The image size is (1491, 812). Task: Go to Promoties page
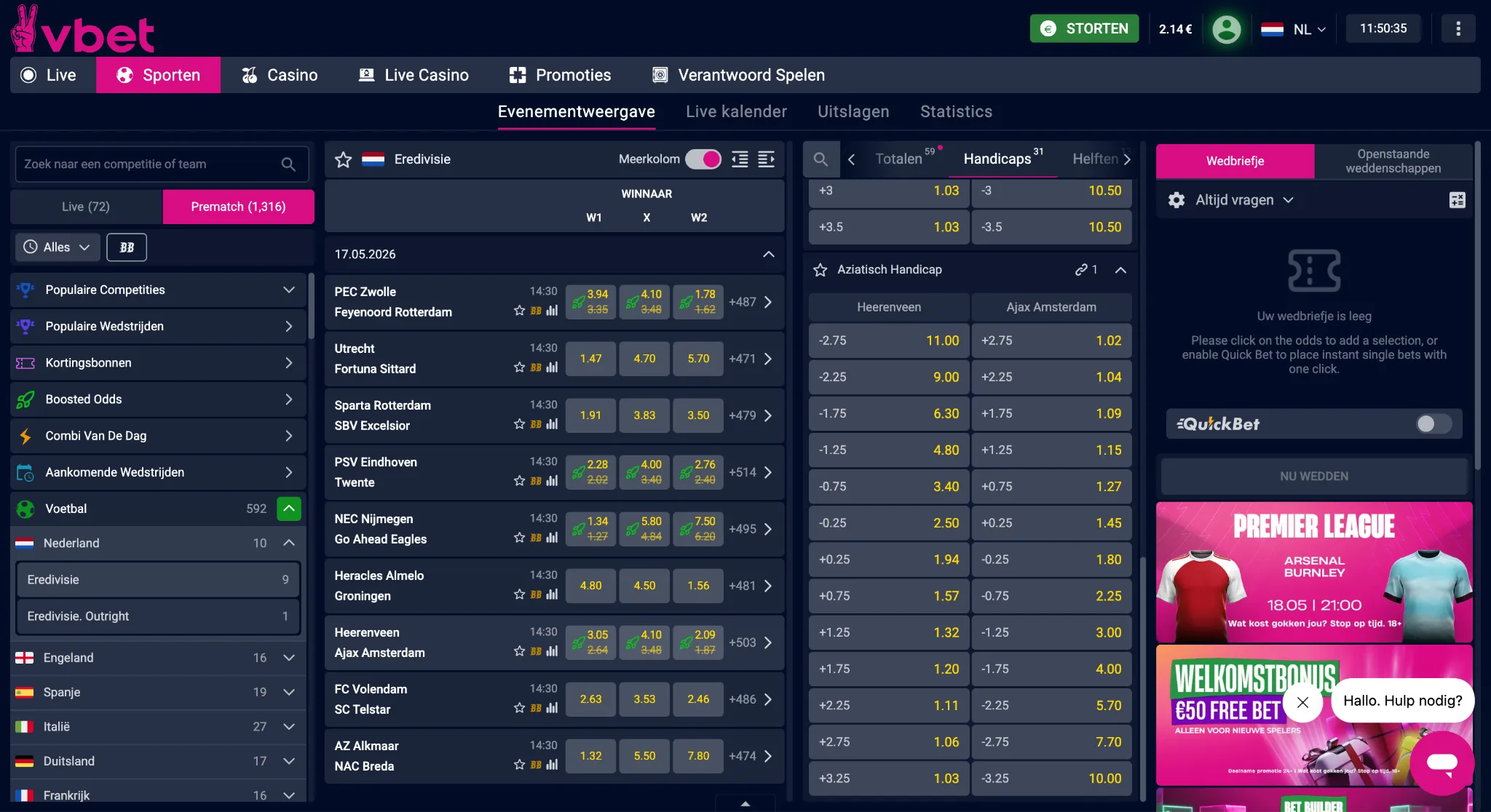coord(560,75)
